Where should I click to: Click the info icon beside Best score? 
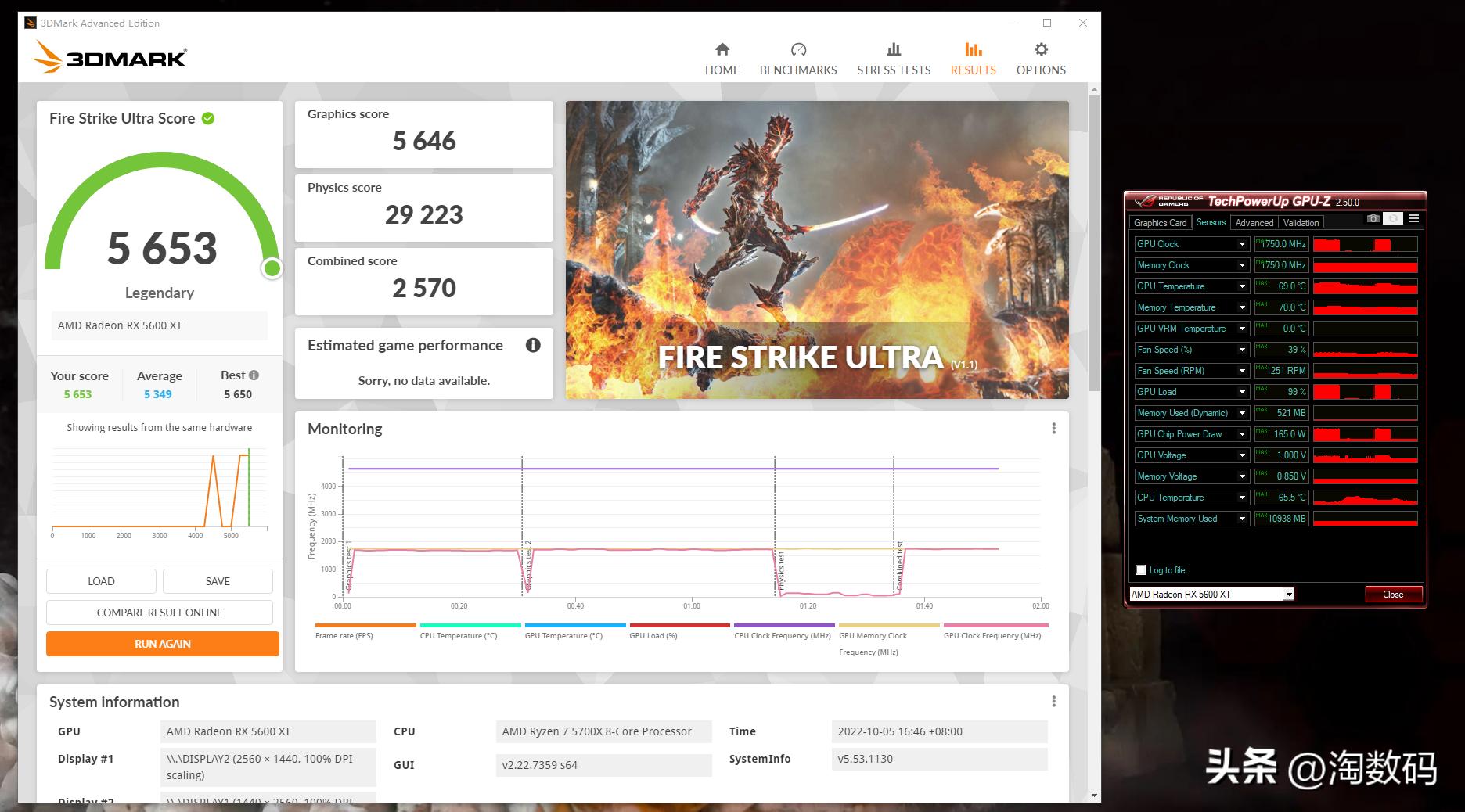(x=254, y=375)
